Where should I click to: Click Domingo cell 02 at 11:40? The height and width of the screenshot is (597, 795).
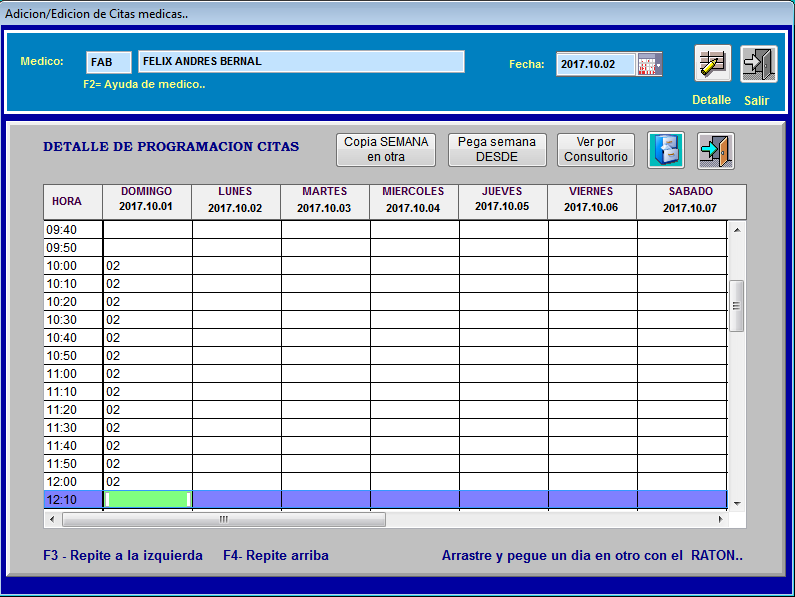pyautogui.click(x=148, y=446)
